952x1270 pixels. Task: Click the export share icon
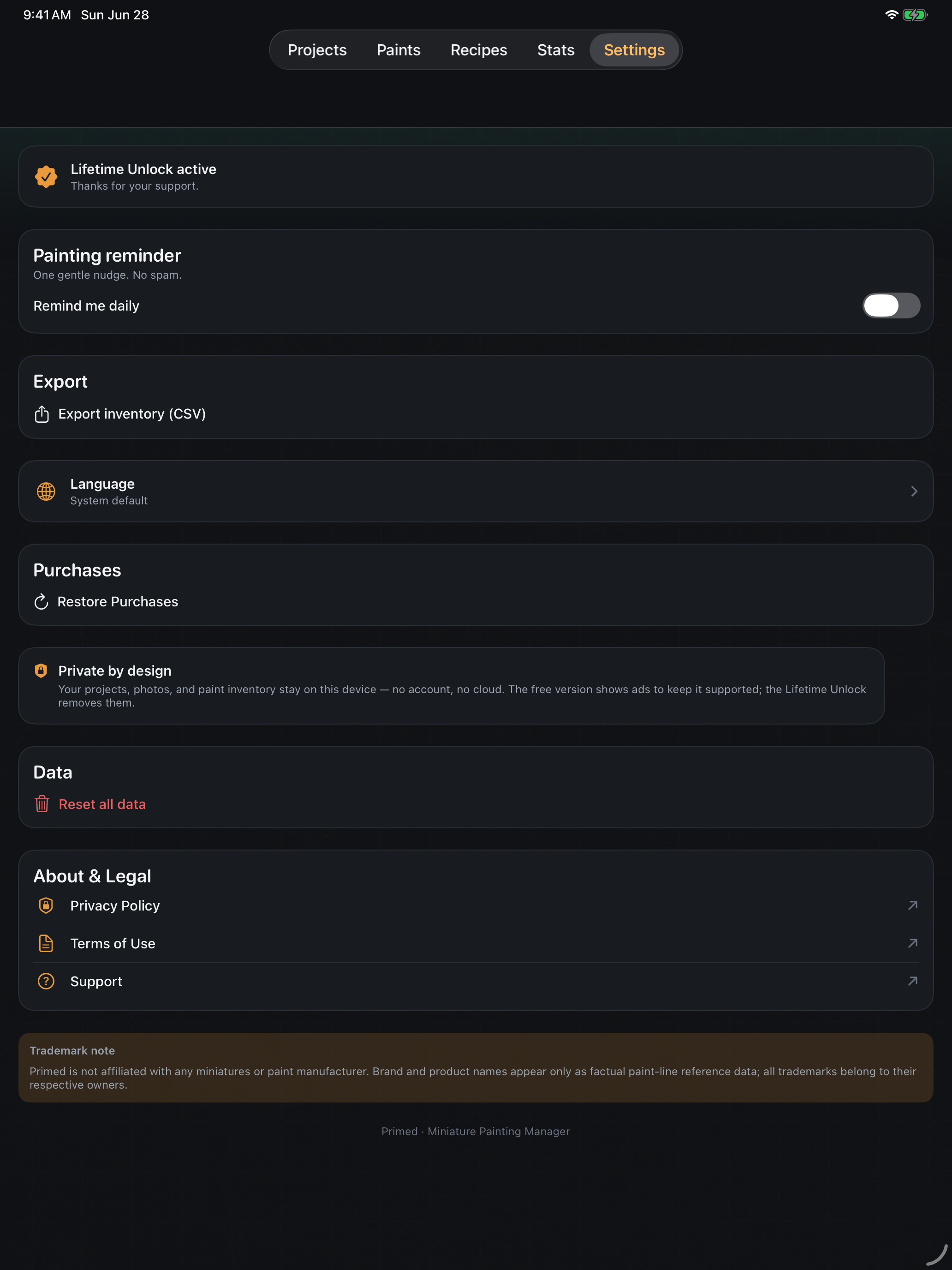pyautogui.click(x=42, y=414)
